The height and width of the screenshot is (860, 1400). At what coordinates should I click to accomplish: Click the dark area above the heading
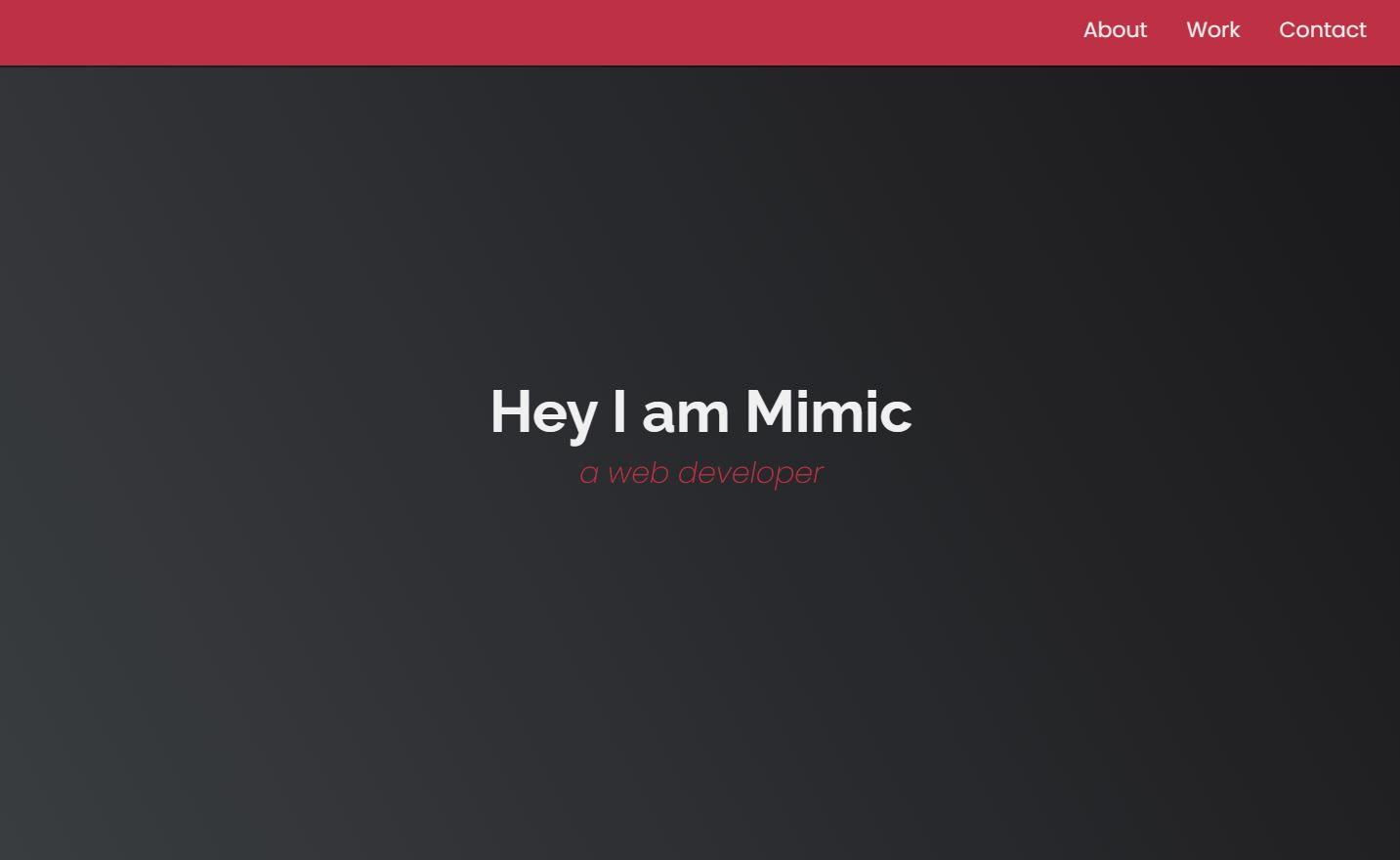coord(700,225)
